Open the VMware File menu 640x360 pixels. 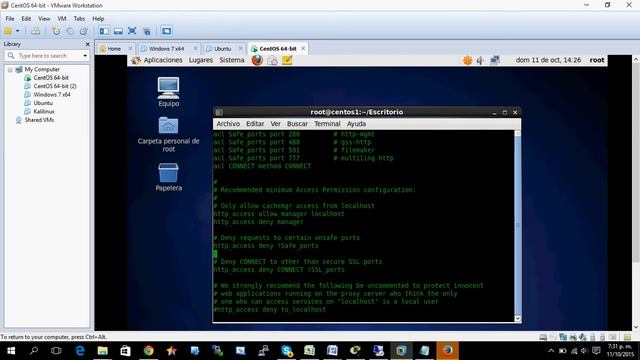coord(10,19)
